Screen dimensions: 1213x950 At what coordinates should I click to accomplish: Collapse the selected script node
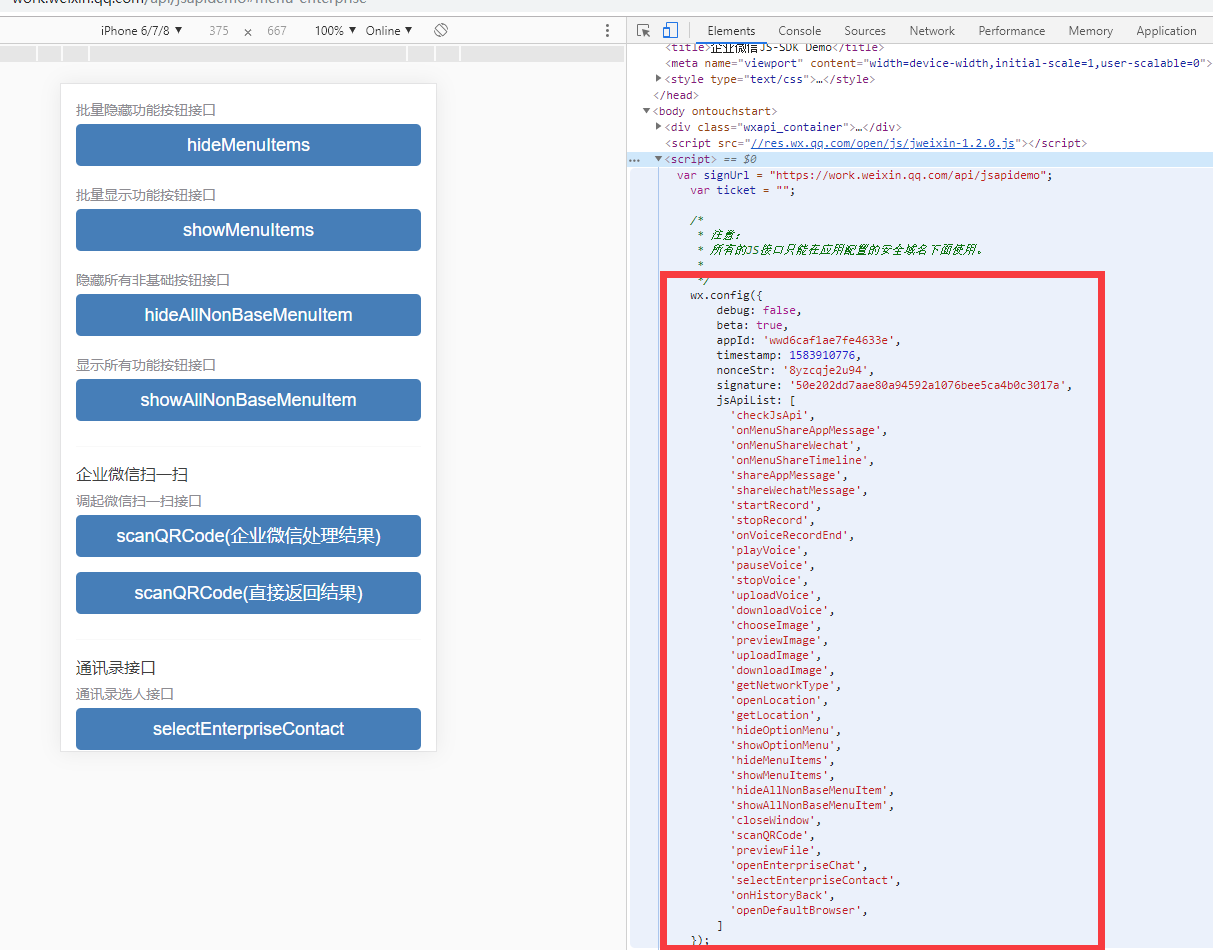658,159
